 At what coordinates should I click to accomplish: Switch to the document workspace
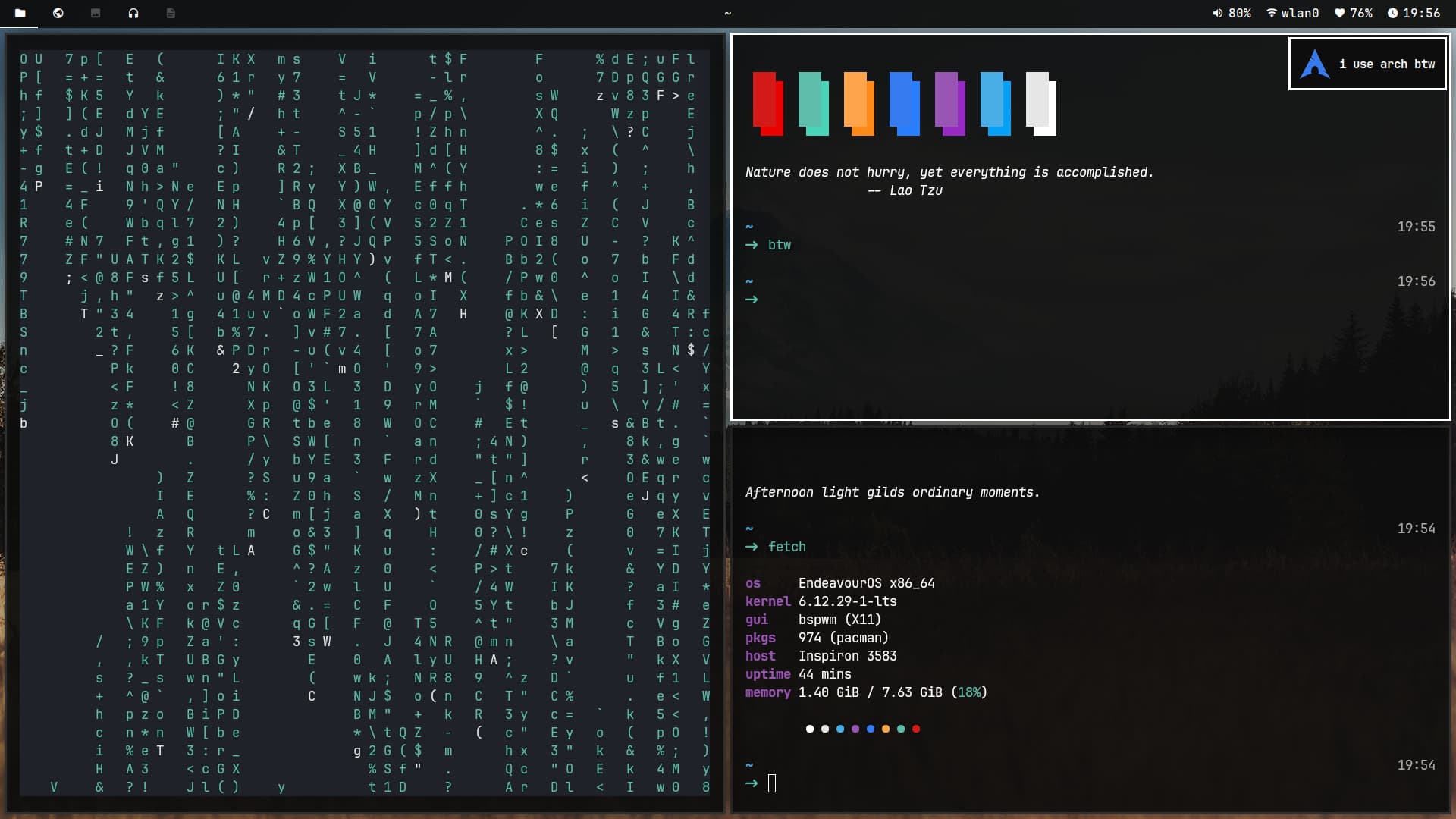coord(171,13)
